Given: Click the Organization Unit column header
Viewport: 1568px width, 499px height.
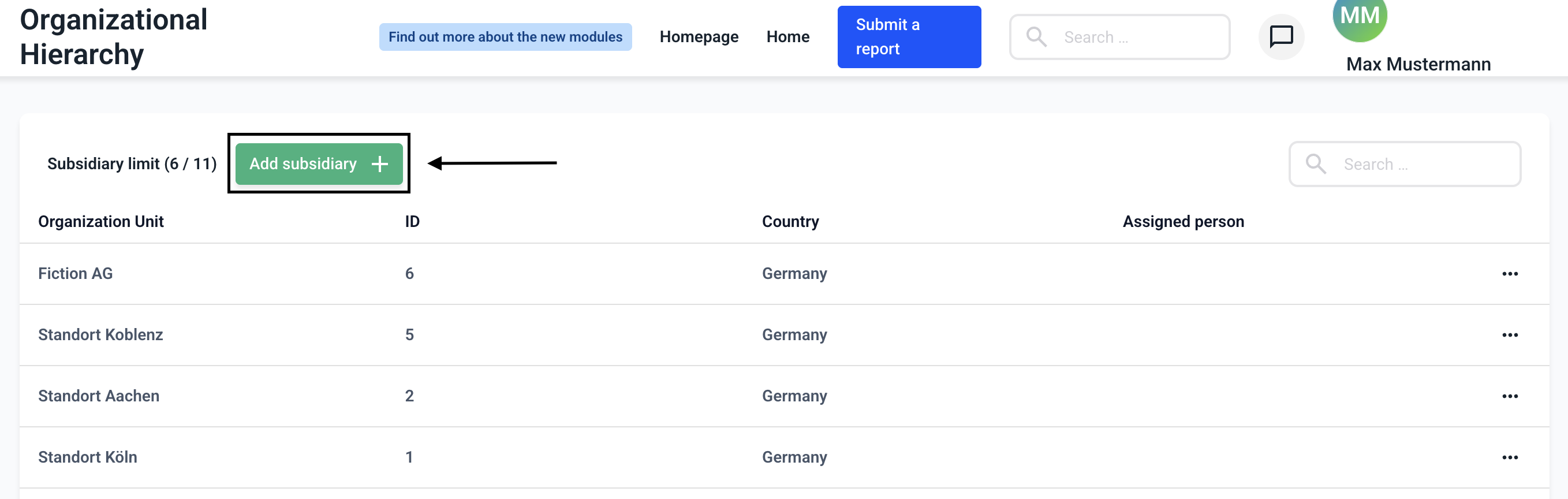Looking at the screenshot, I should click(x=101, y=222).
